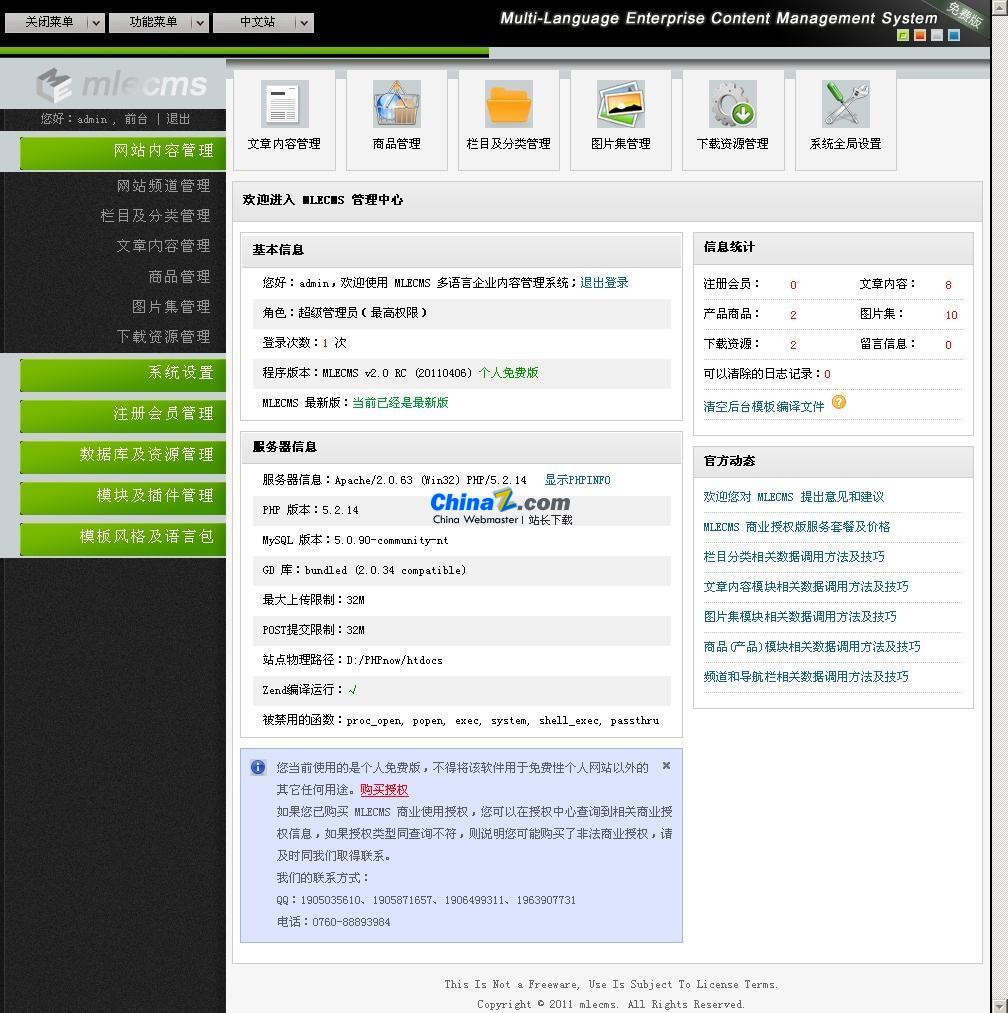Open 商品管理 in the sidebar
The height and width of the screenshot is (1013, 1008).
point(180,277)
